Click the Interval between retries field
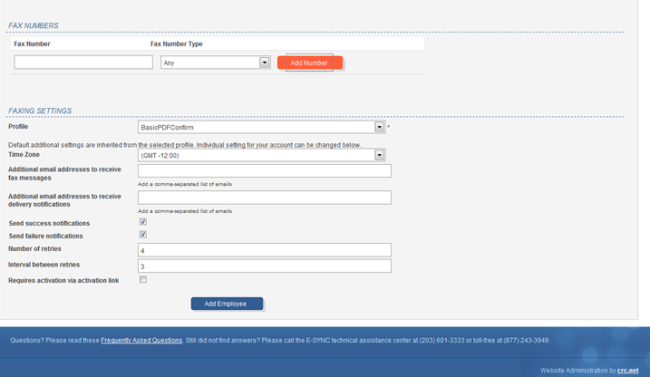This screenshot has width=650, height=377. pos(264,266)
